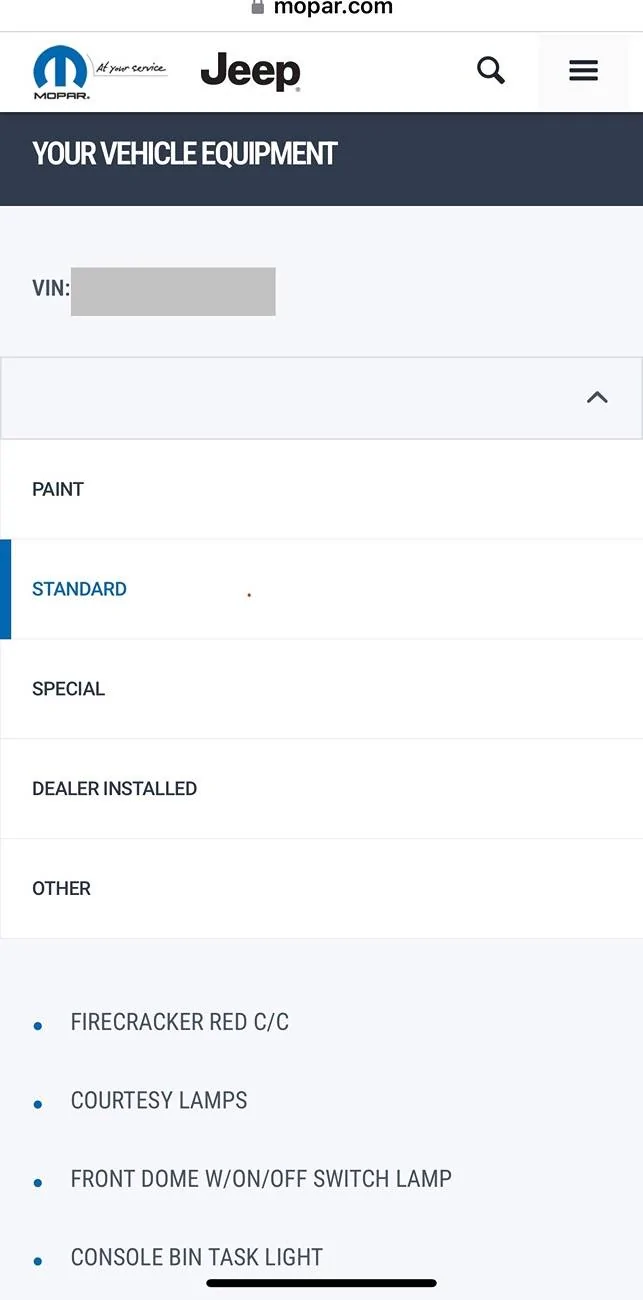Tap the lock icon beside mopar.com
The height and width of the screenshot is (1300, 643).
258,7
